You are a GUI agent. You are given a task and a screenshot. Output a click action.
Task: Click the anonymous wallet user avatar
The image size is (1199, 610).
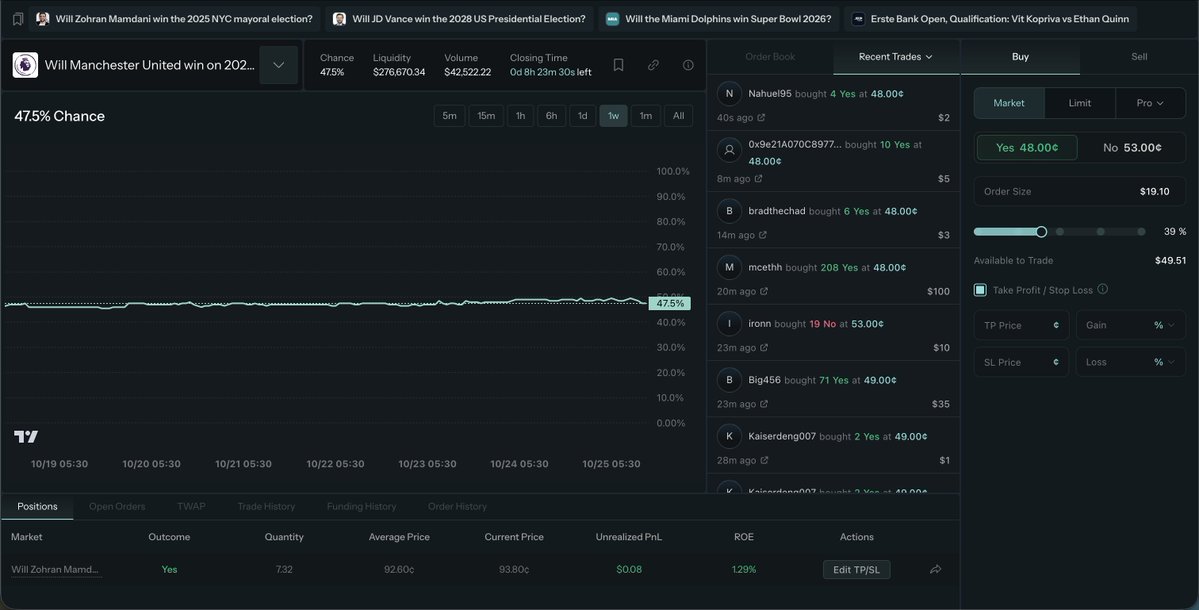(x=729, y=150)
